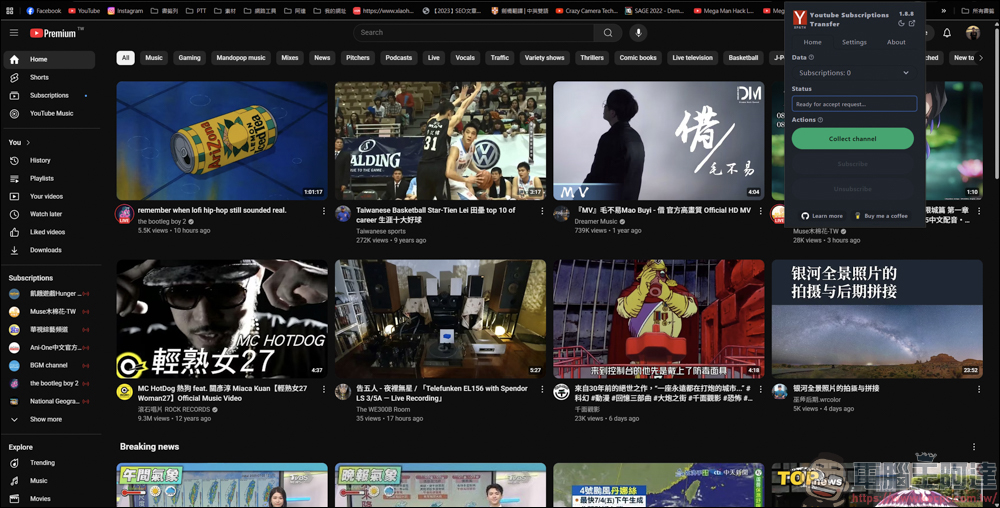Click the Ready for accept request status field
The width and height of the screenshot is (1000, 508).
[x=854, y=104]
